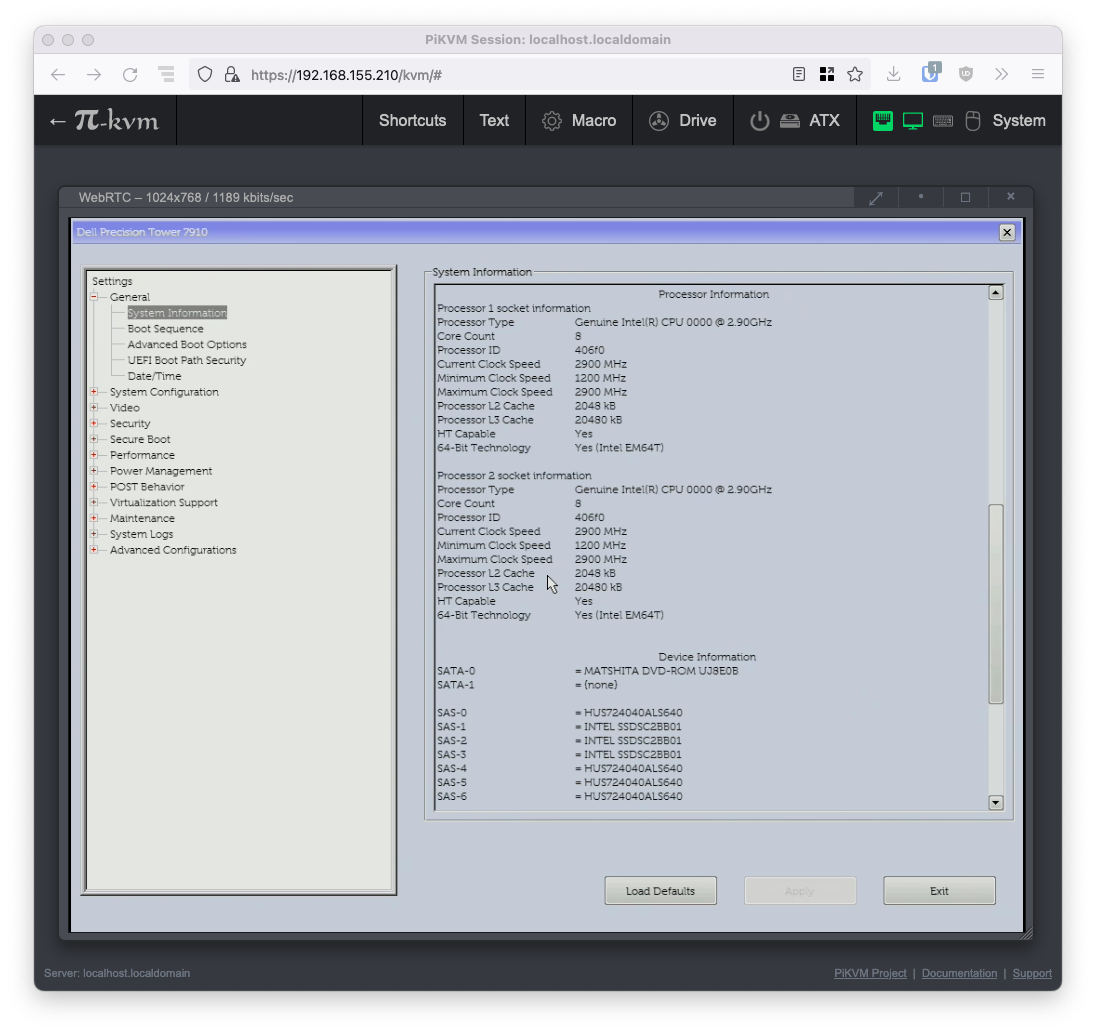The image size is (1096, 1033).
Task: Click the scroll-down arrow of System Information
Action: [996, 802]
